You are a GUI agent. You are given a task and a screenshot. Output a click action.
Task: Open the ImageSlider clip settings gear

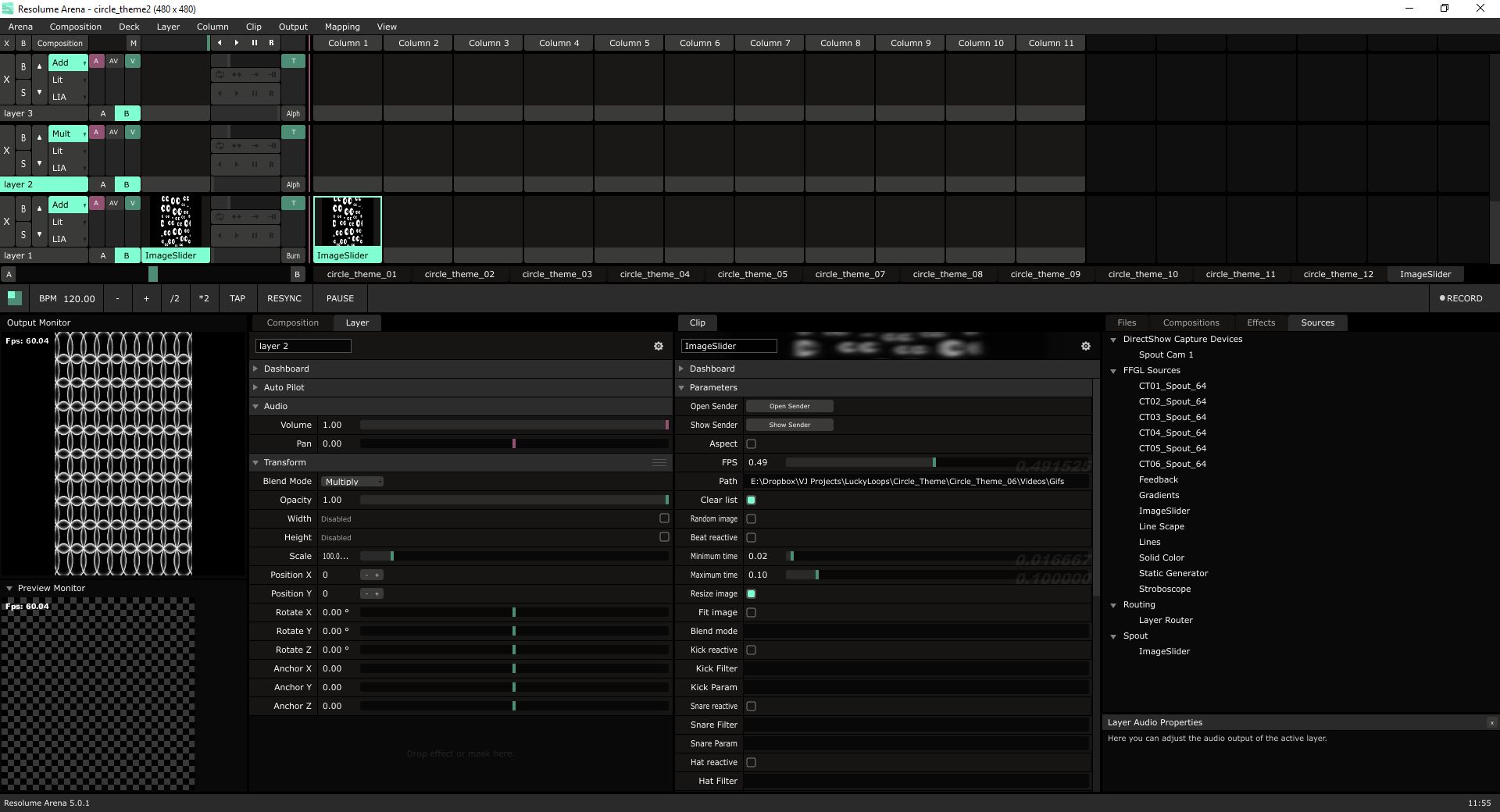coord(1085,346)
